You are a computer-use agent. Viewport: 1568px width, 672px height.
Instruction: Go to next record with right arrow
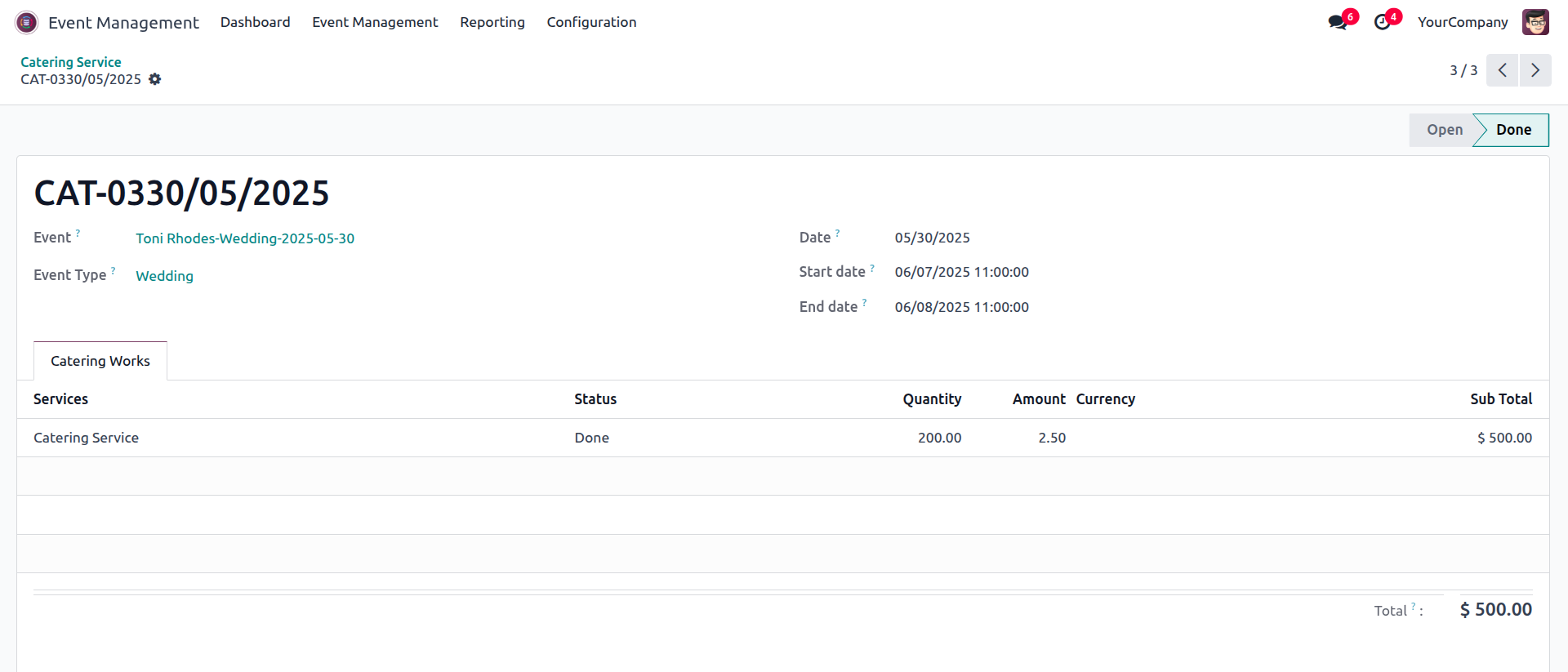[x=1535, y=70]
